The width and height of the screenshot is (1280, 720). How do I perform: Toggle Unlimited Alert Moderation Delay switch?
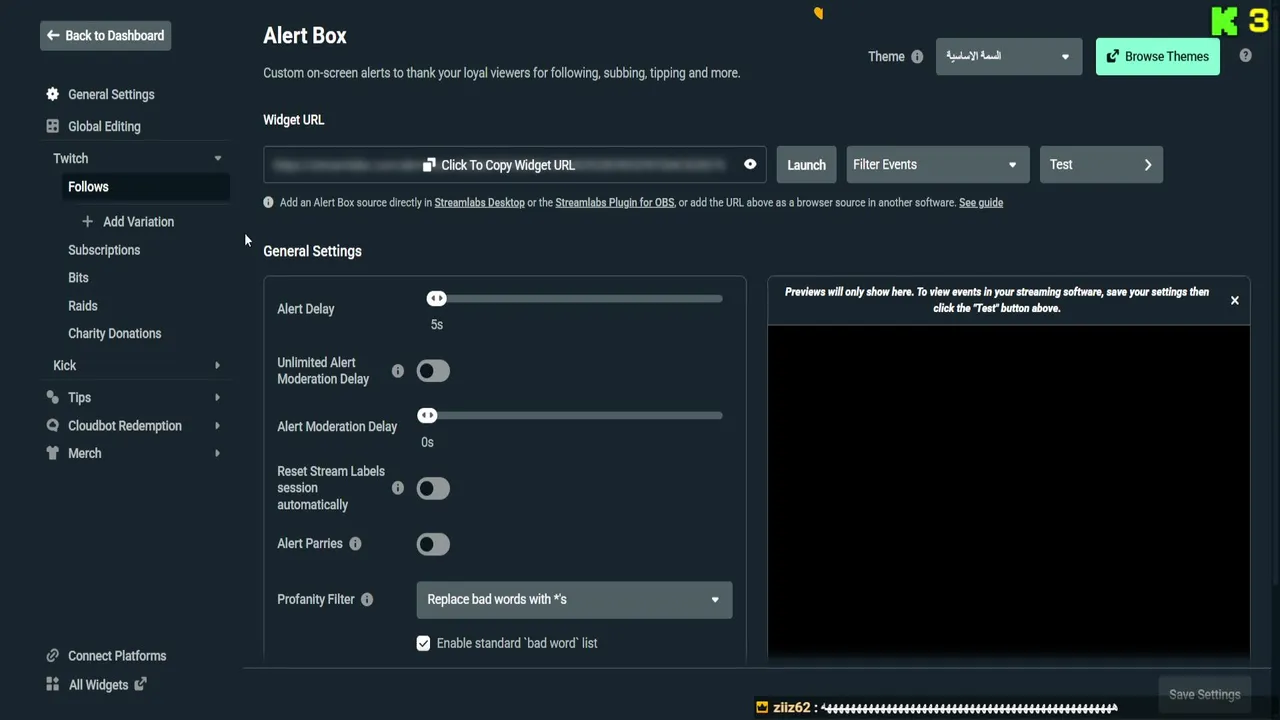click(433, 371)
